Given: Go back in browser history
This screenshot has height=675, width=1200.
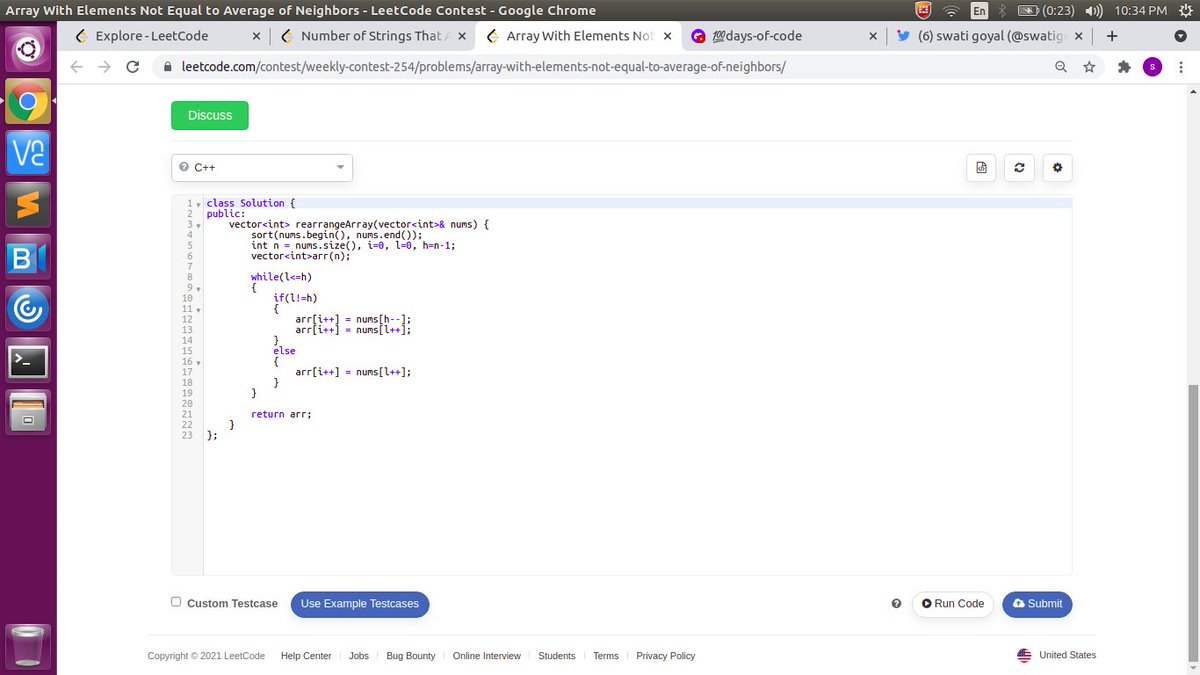Looking at the screenshot, I should click(76, 67).
